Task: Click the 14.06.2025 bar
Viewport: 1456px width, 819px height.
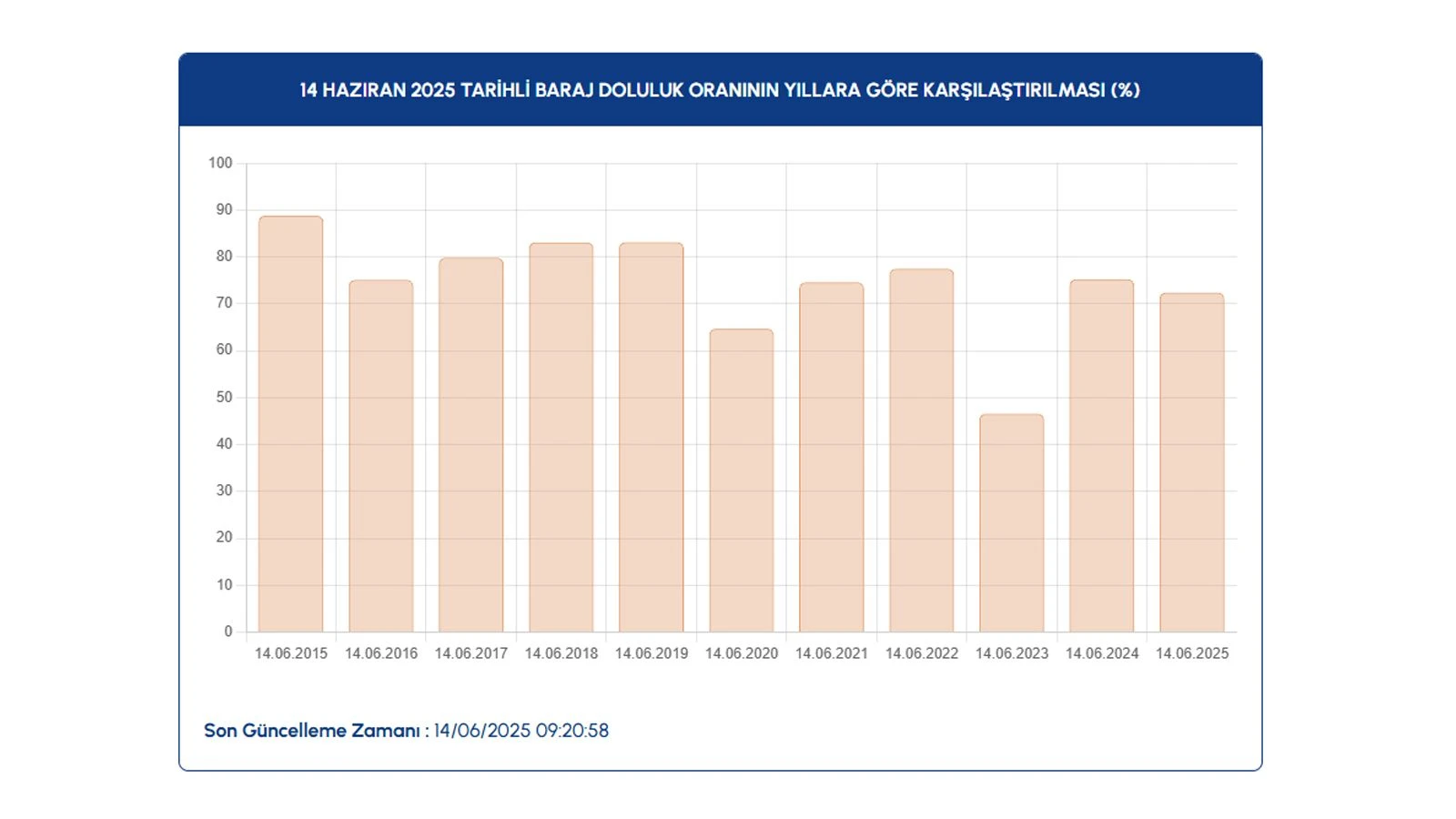Action: (1191, 462)
